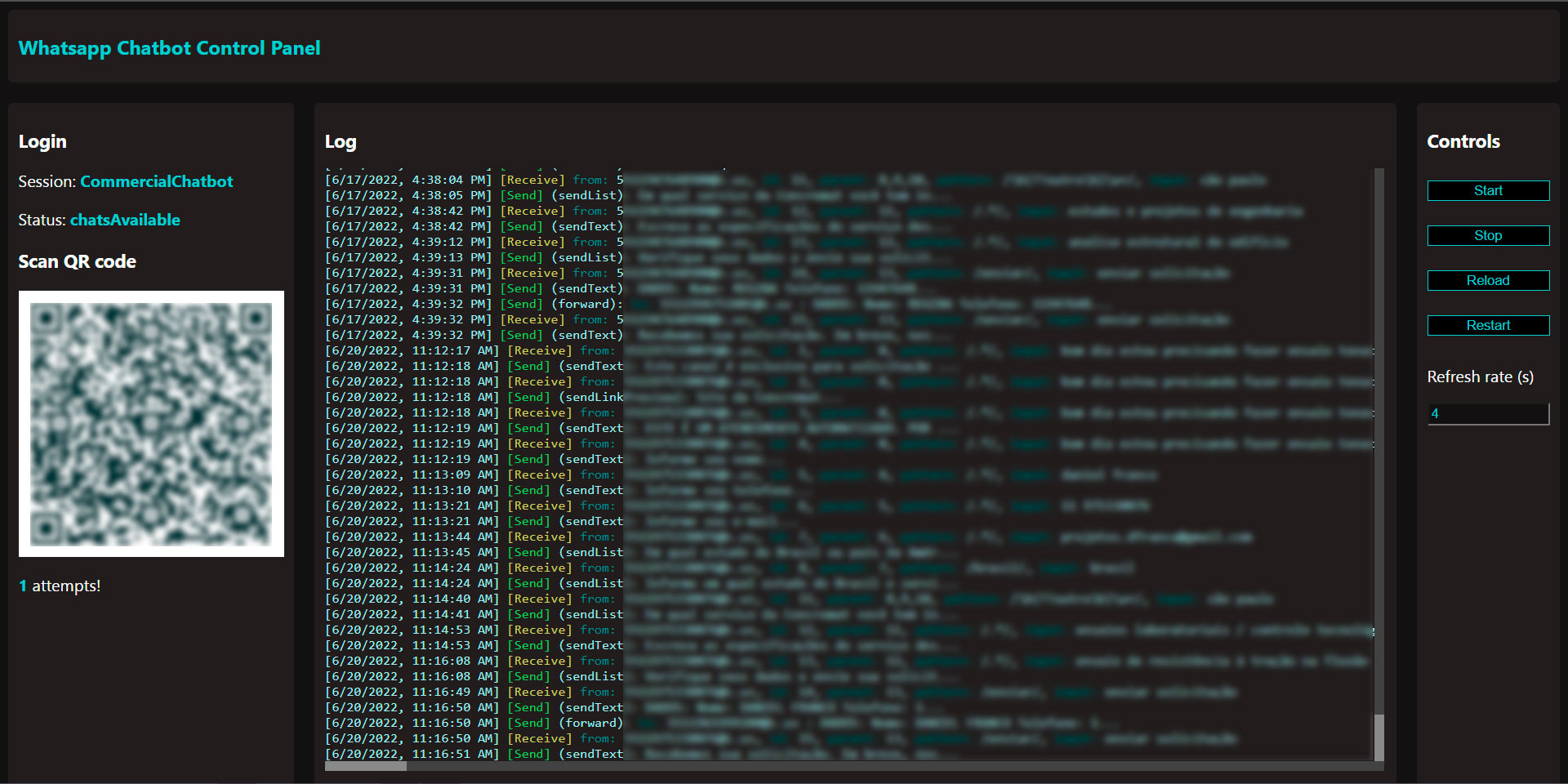Select the 4:39:32 PM forward log line
The width and height of the screenshot is (1568, 784).
click(474, 304)
